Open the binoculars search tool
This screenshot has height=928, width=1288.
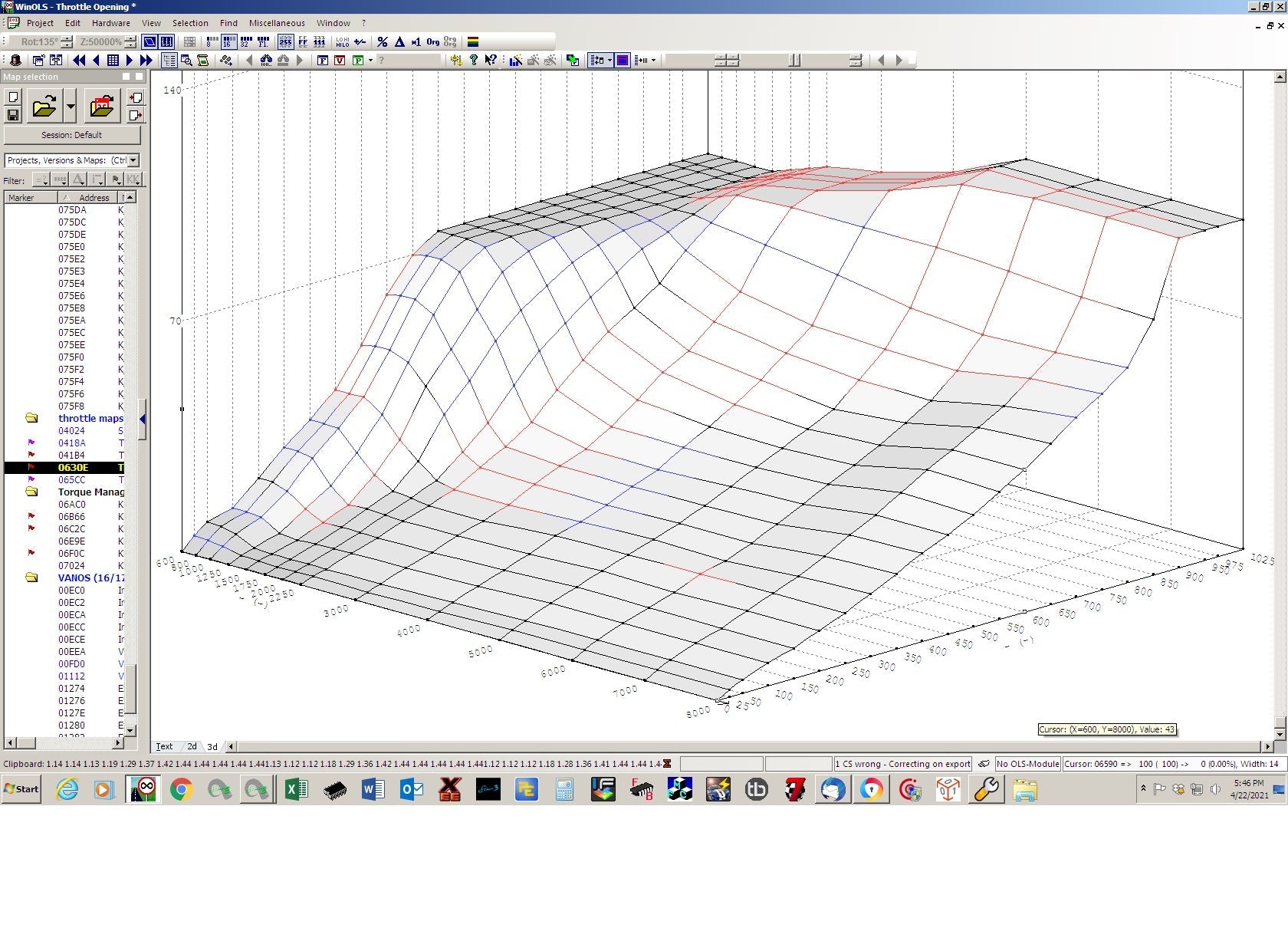pos(267,60)
